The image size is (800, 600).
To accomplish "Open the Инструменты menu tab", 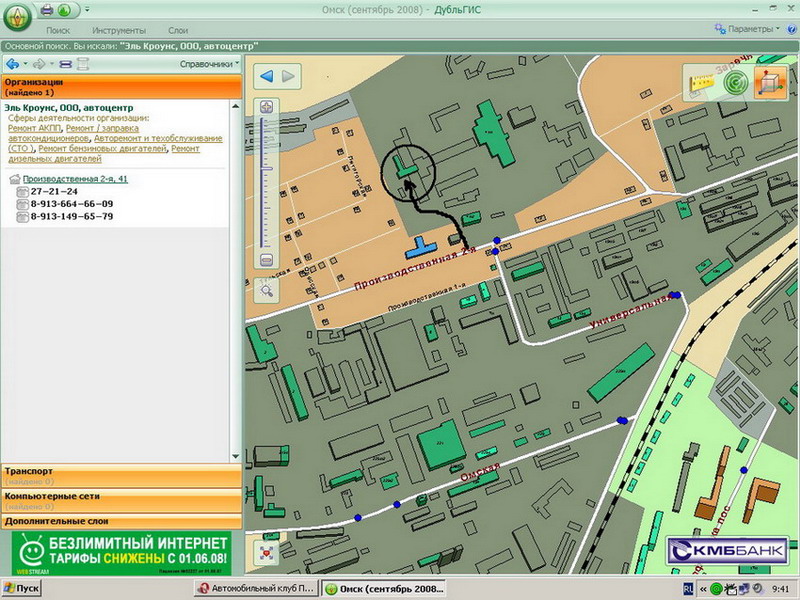I will (x=119, y=32).
